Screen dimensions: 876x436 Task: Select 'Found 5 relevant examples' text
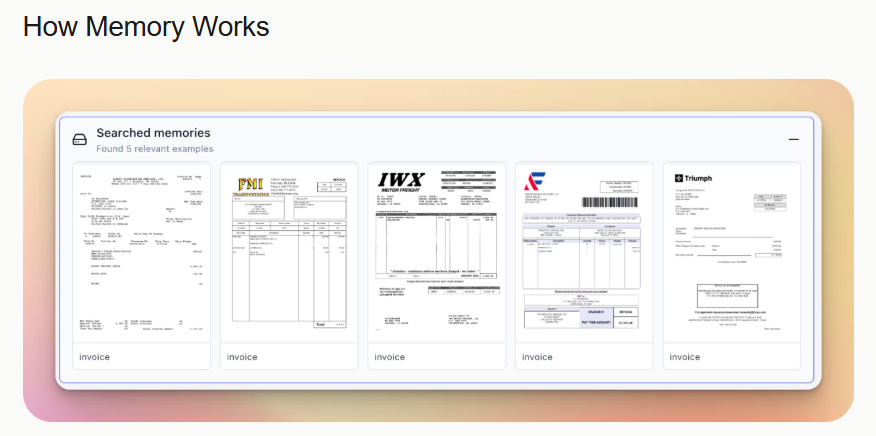pyautogui.click(x=155, y=149)
